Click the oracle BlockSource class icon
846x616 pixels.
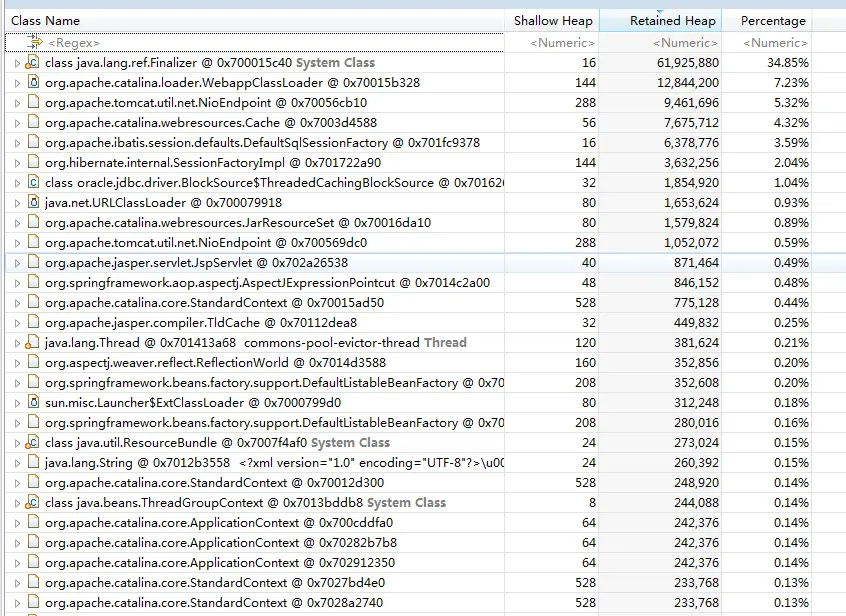(x=33, y=182)
